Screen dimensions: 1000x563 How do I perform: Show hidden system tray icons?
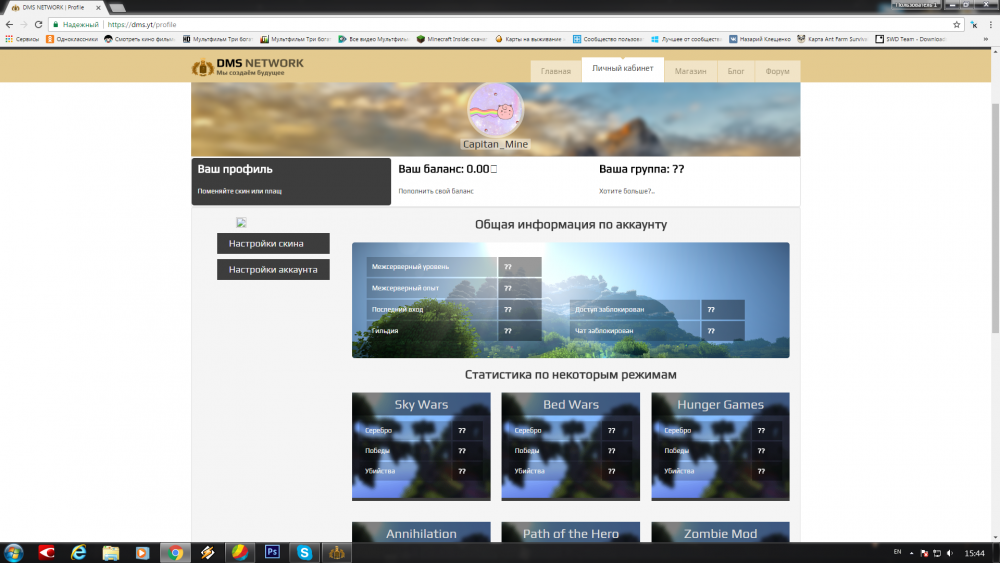[x=911, y=552]
